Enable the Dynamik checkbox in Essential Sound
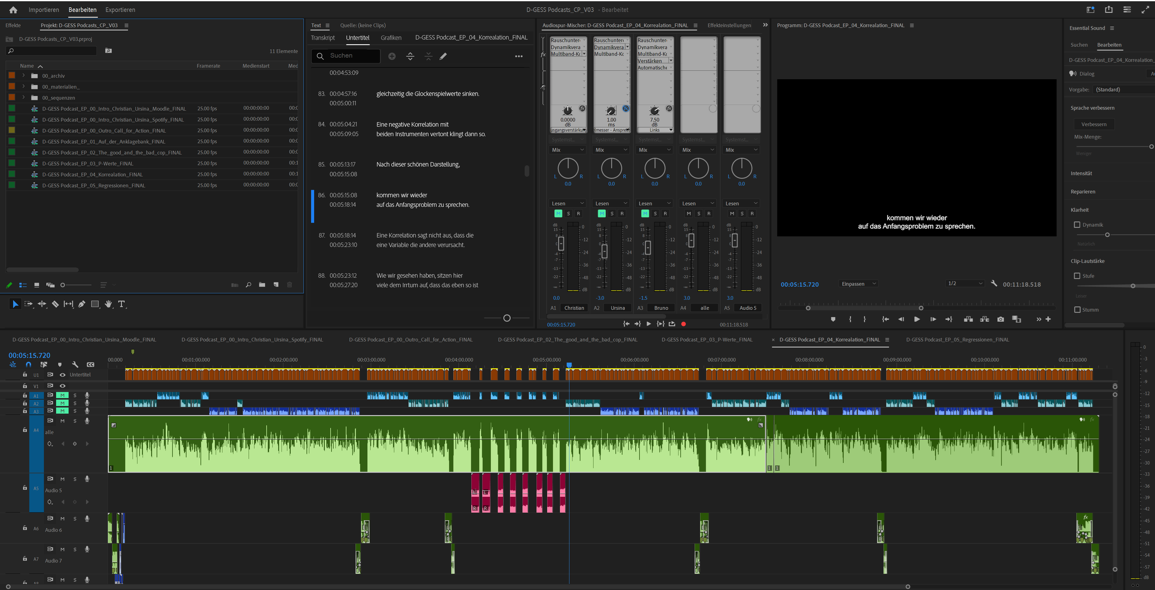 point(1077,224)
